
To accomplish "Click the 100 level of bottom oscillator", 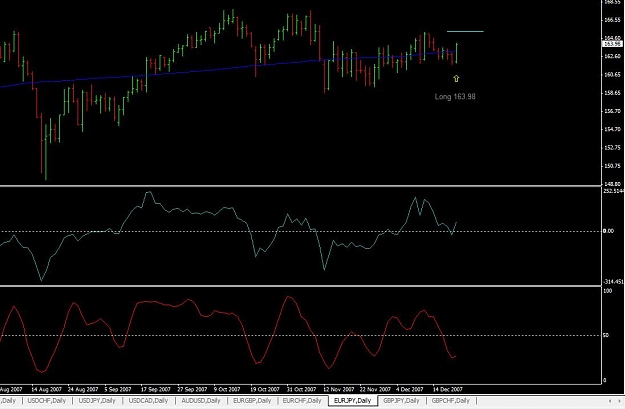I will tap(607, 291).
